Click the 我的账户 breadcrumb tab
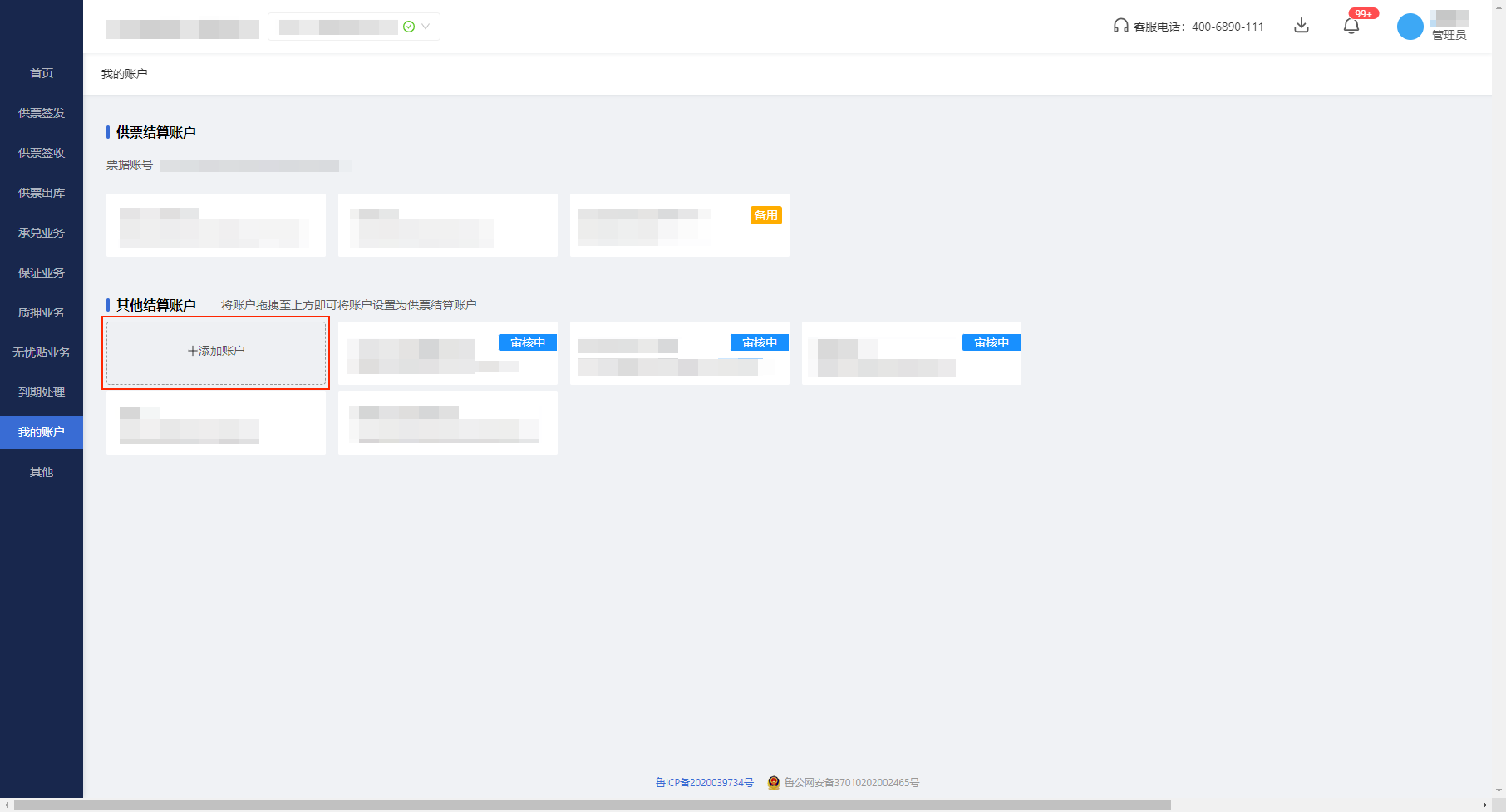This screenshot has height=812, width=1506. 125,74
